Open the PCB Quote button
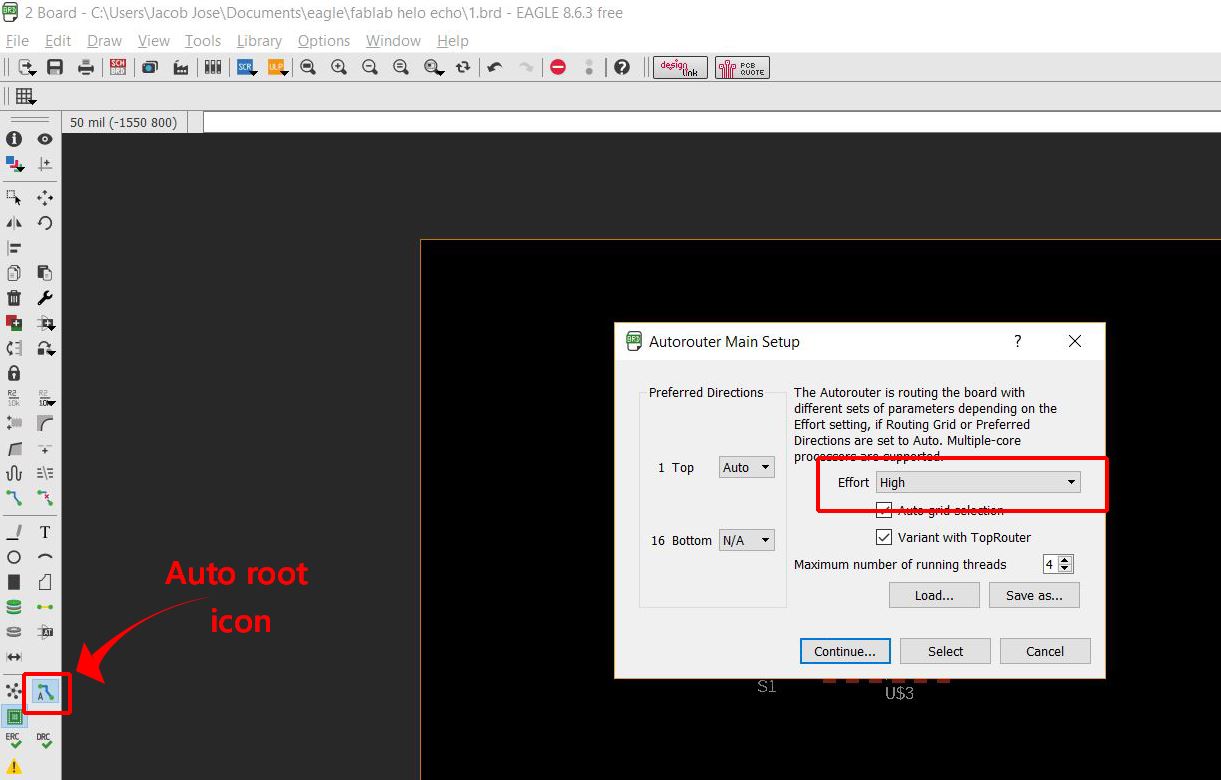 coord(742,67)
